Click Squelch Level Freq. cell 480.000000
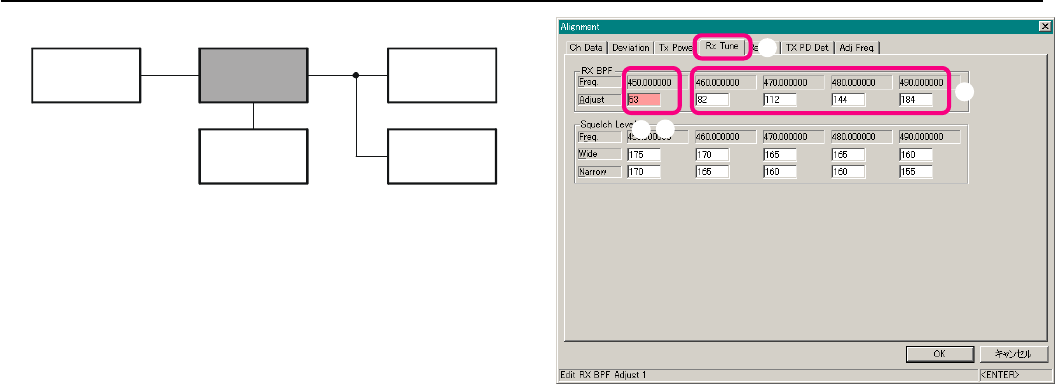The width and height of the screenshot is (1055, 384). tap(861, 137)
